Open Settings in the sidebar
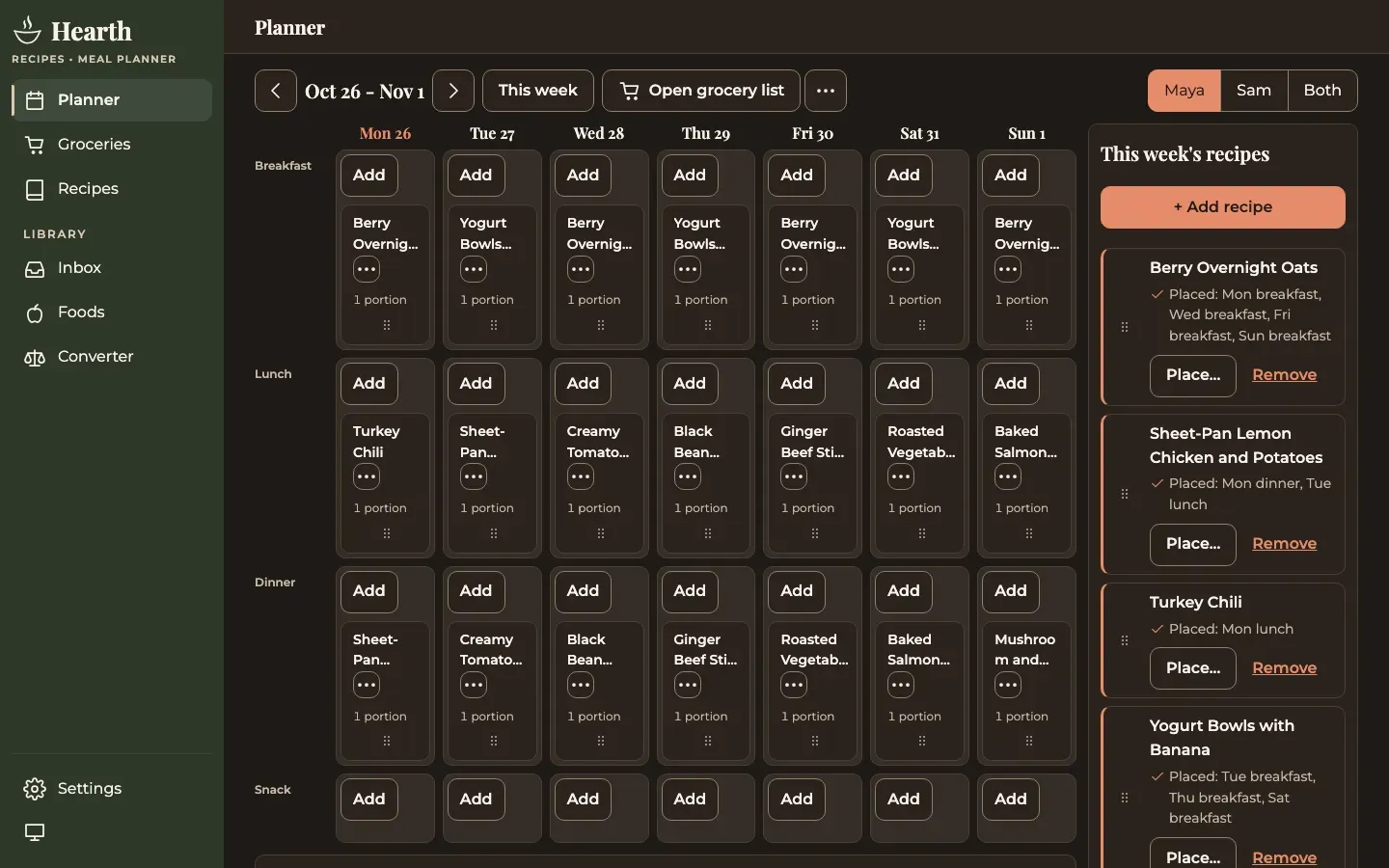Viewport: 1389px width, 868px height. click(x=112, y=789)
